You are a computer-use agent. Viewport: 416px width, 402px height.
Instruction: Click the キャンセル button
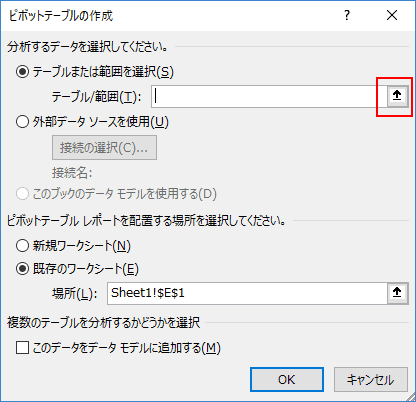click(x=371, y=379)
